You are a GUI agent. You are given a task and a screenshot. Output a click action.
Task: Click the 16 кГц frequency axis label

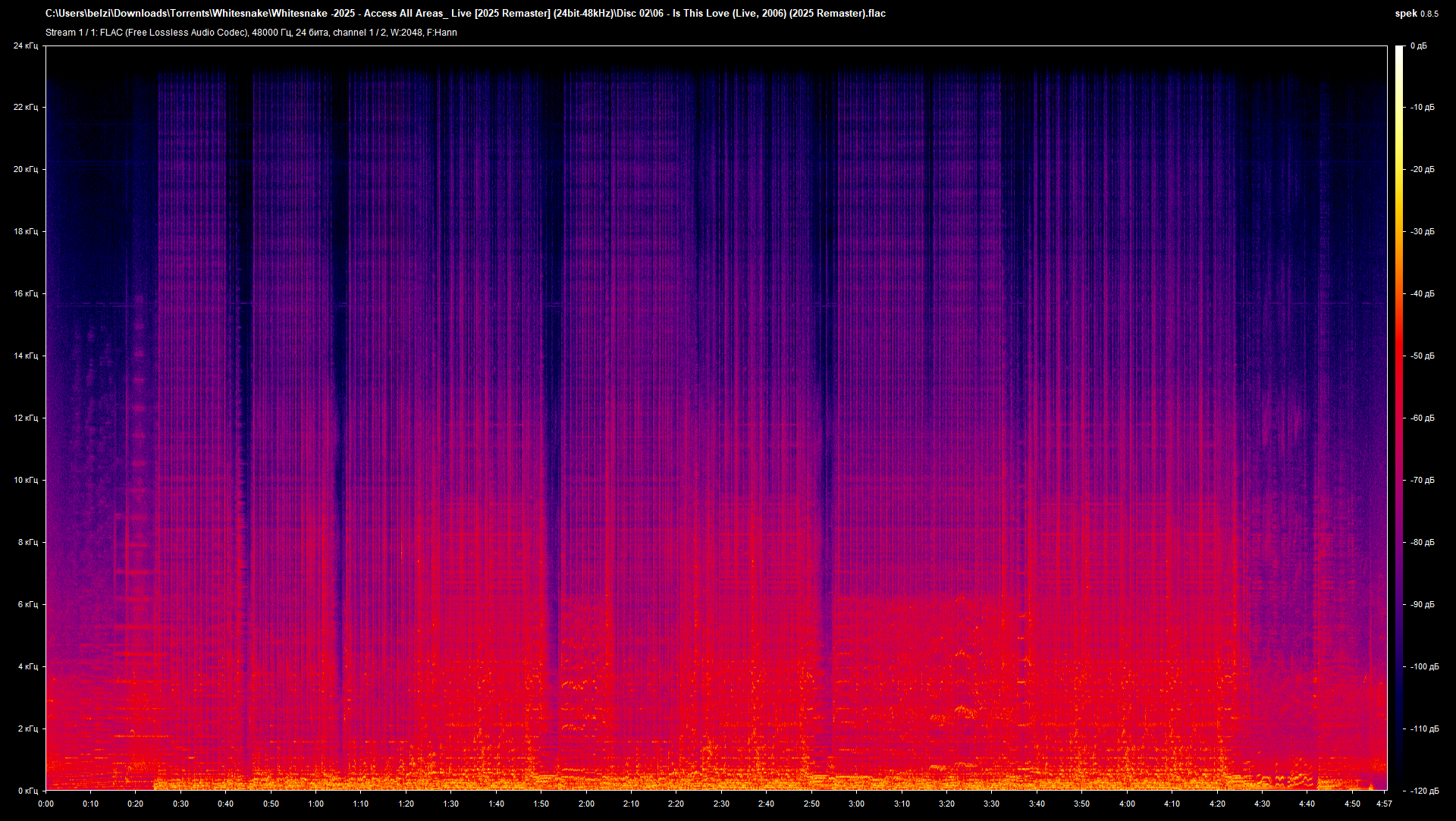(x=27, y=293)
